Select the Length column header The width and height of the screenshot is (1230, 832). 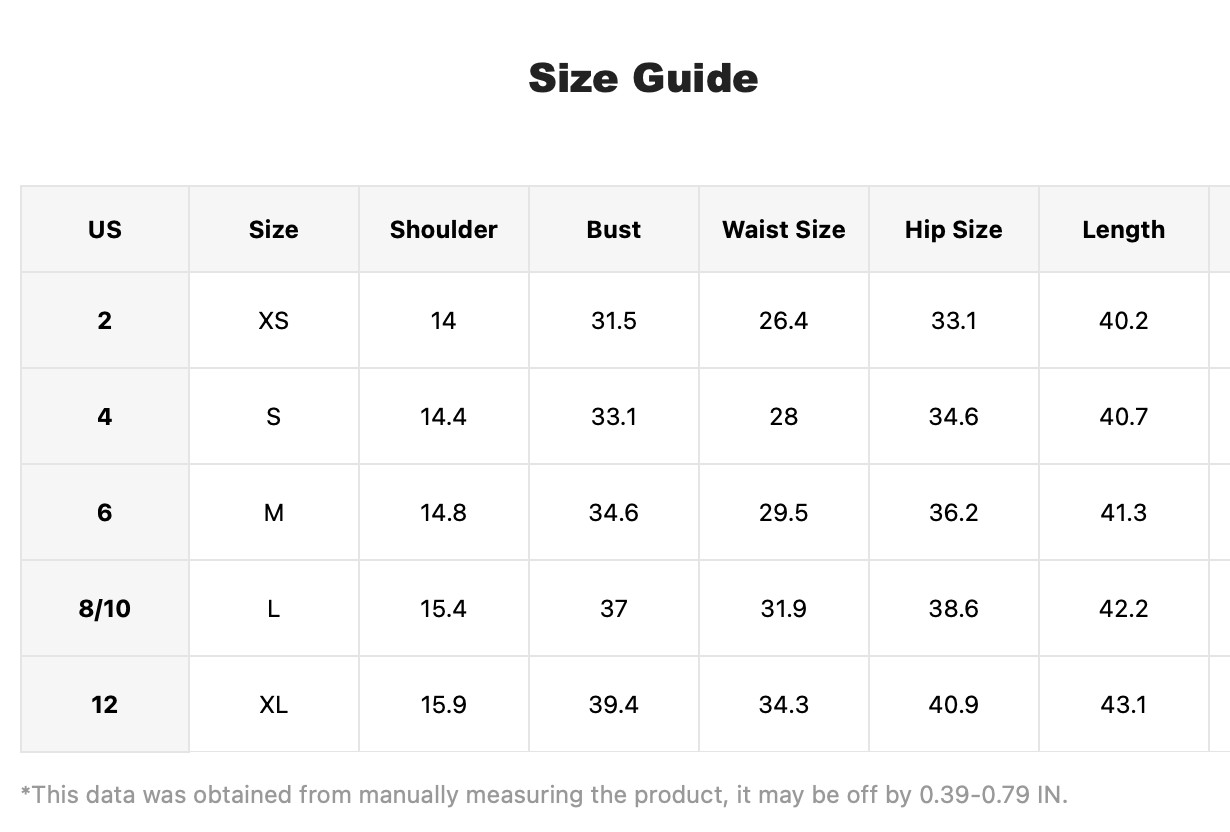[1124, 229]
